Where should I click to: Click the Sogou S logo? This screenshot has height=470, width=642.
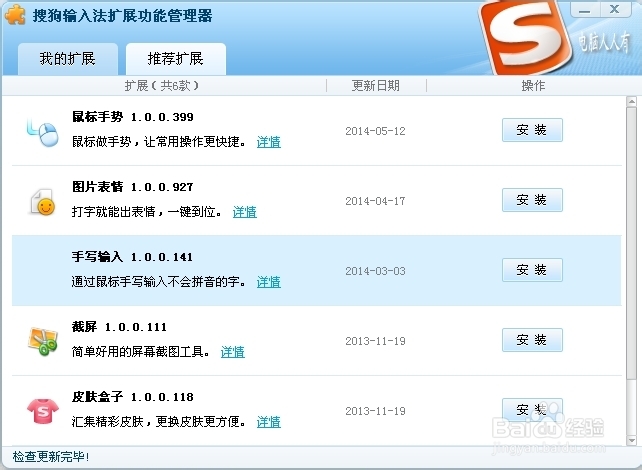(525, 38)
